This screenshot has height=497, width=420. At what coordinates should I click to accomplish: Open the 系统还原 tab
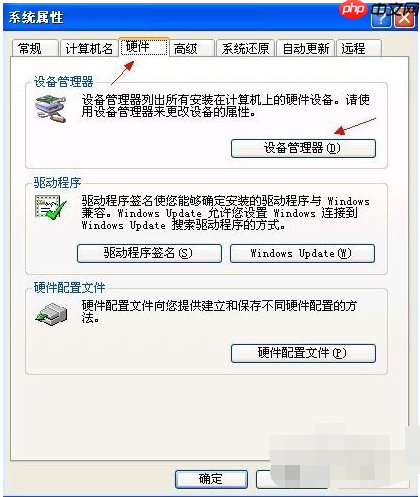pyautogui.click(x=245, y=48)
